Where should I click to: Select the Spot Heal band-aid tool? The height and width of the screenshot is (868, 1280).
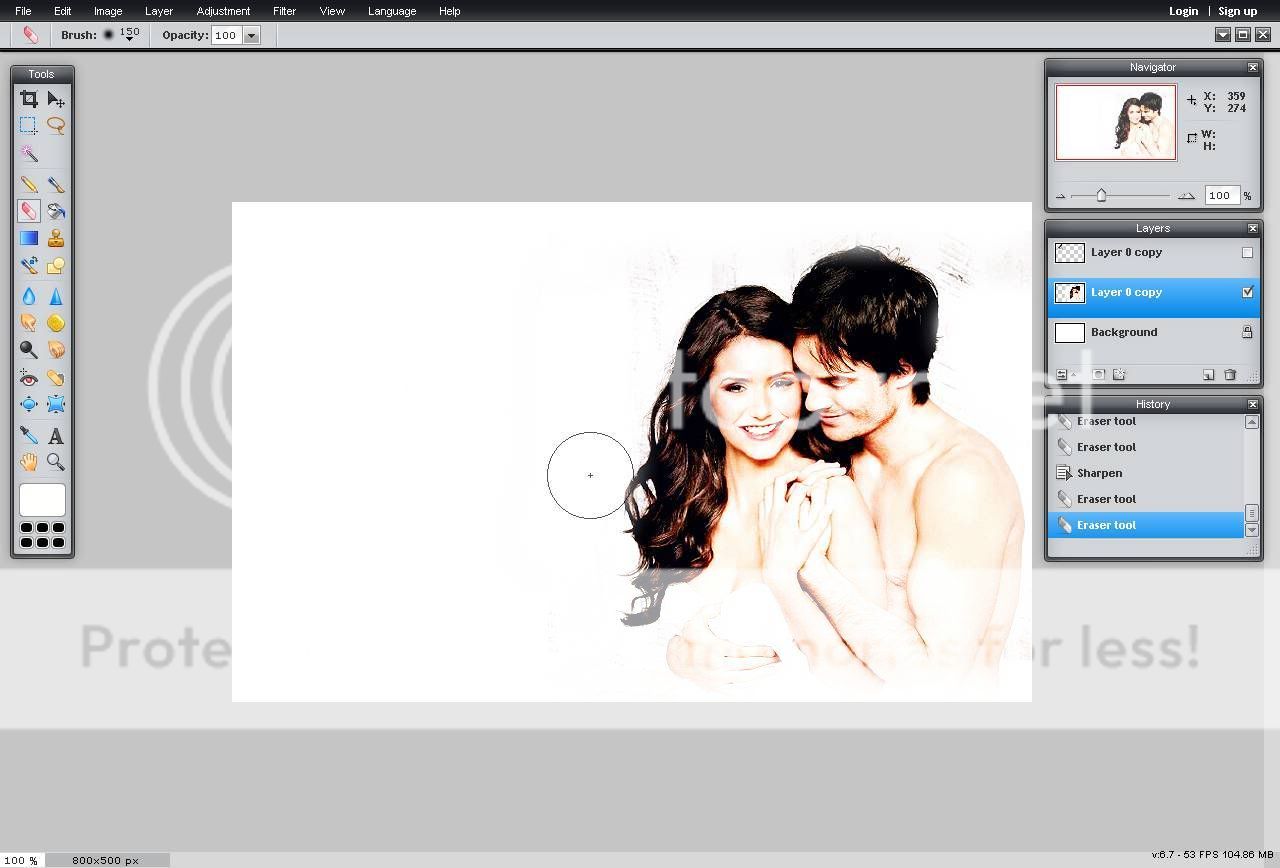point(56,378)
